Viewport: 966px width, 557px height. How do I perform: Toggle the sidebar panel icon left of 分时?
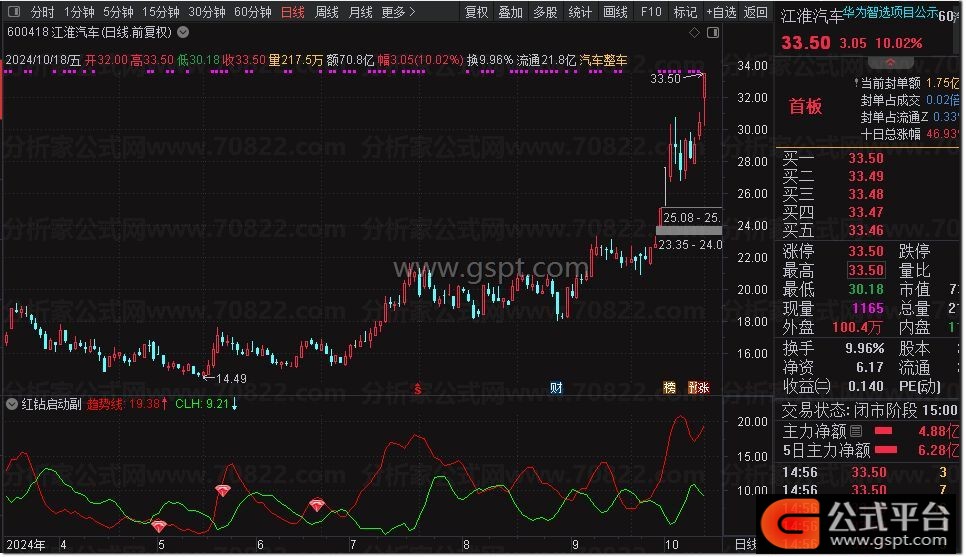(x=14, y=12)
